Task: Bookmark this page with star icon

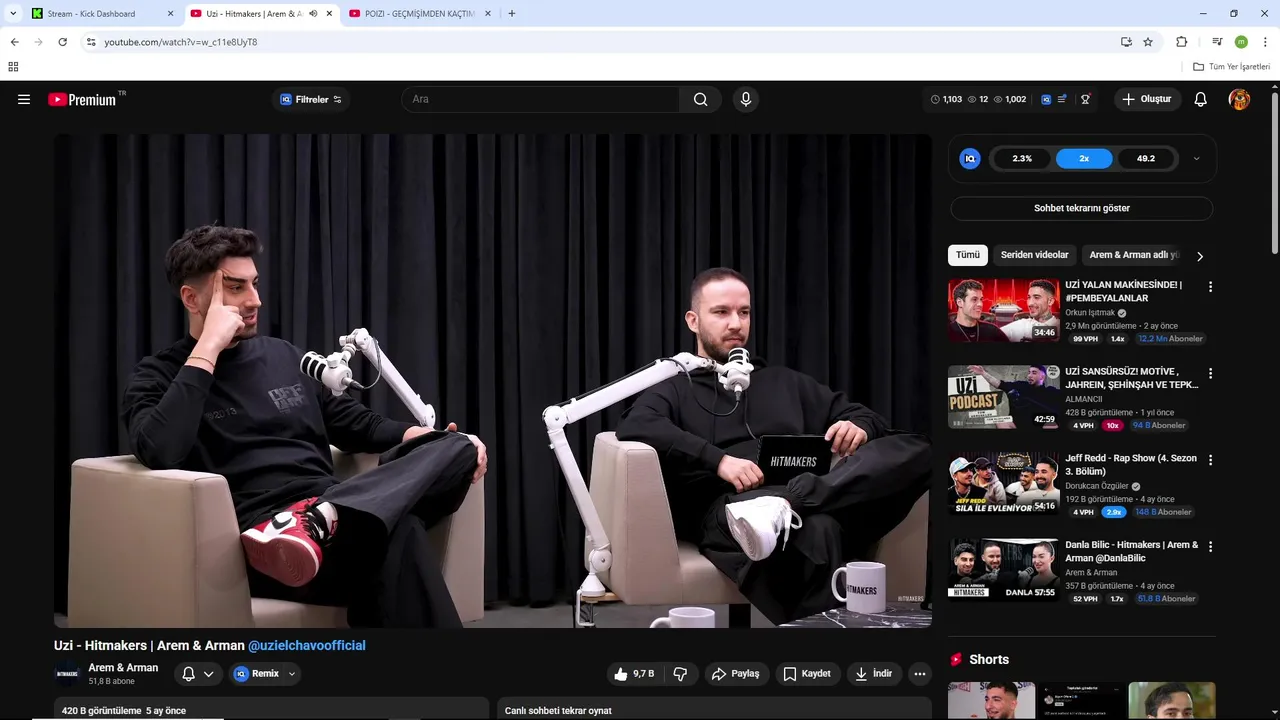Action: click(1148, 42)
